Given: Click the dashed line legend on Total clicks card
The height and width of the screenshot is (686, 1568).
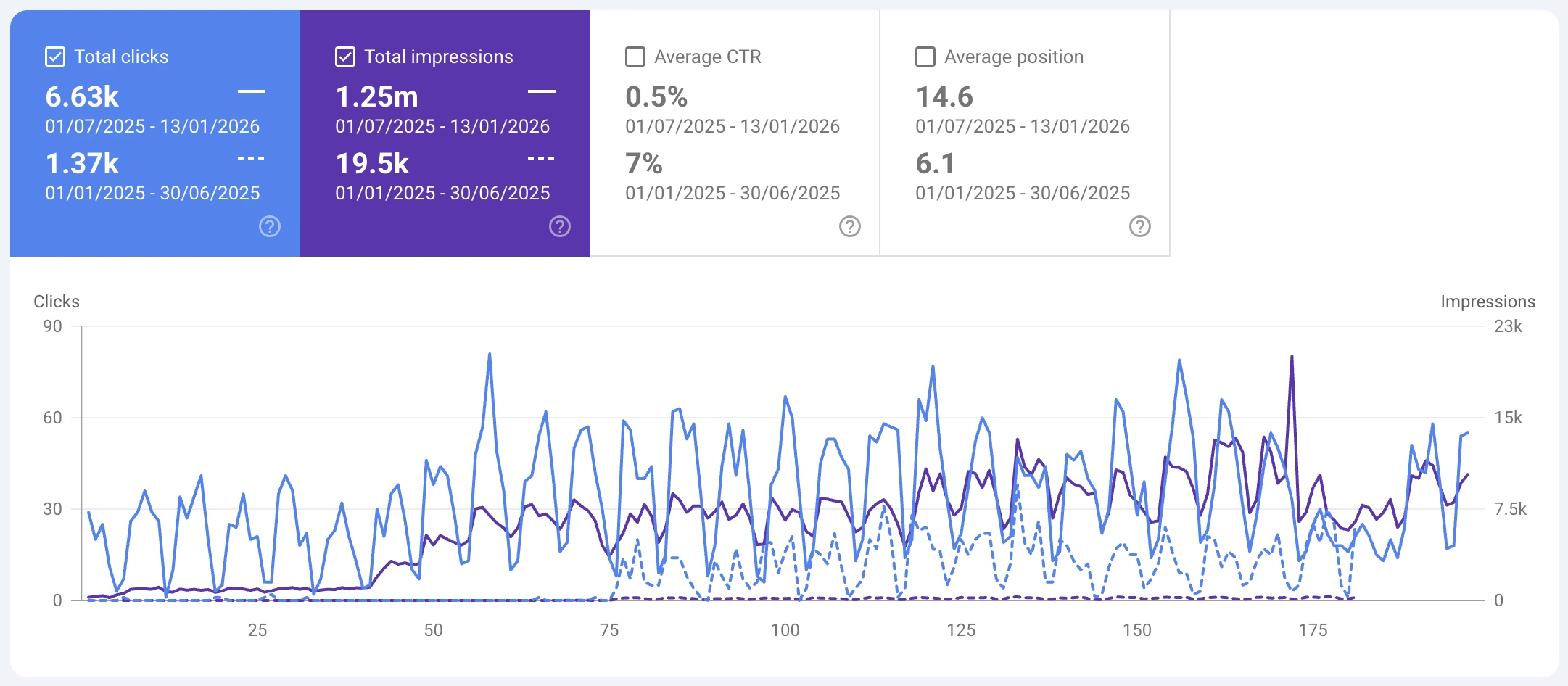Looking at the screenshot, I should point(250,157).
